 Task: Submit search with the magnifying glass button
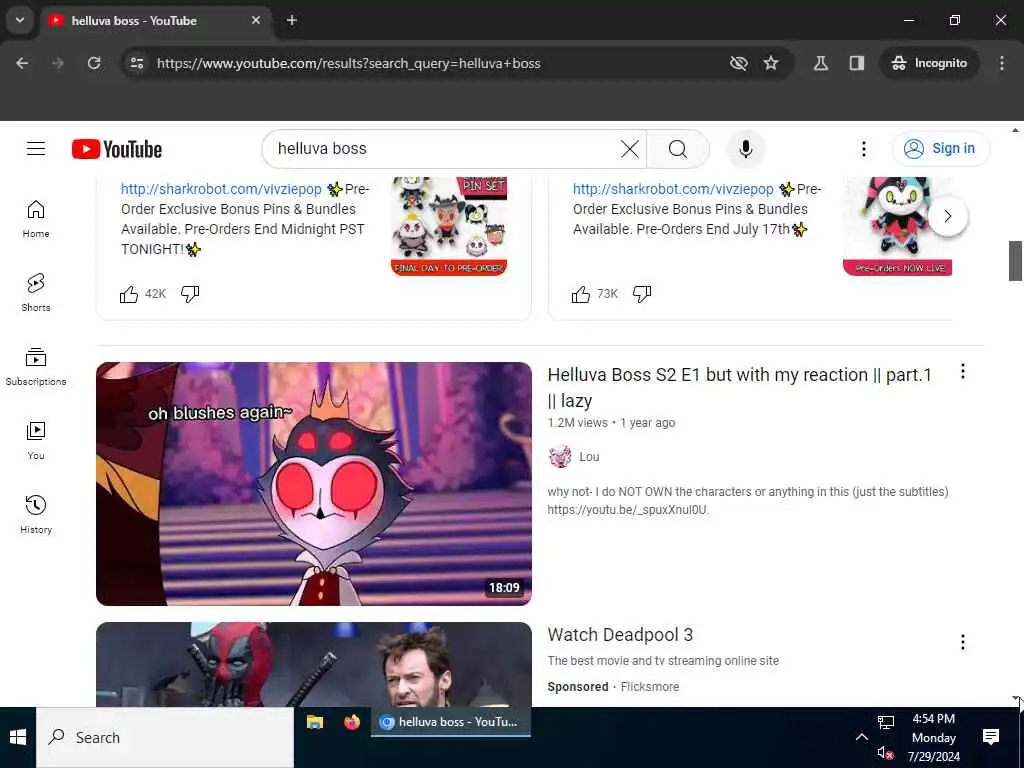point(678,149)
